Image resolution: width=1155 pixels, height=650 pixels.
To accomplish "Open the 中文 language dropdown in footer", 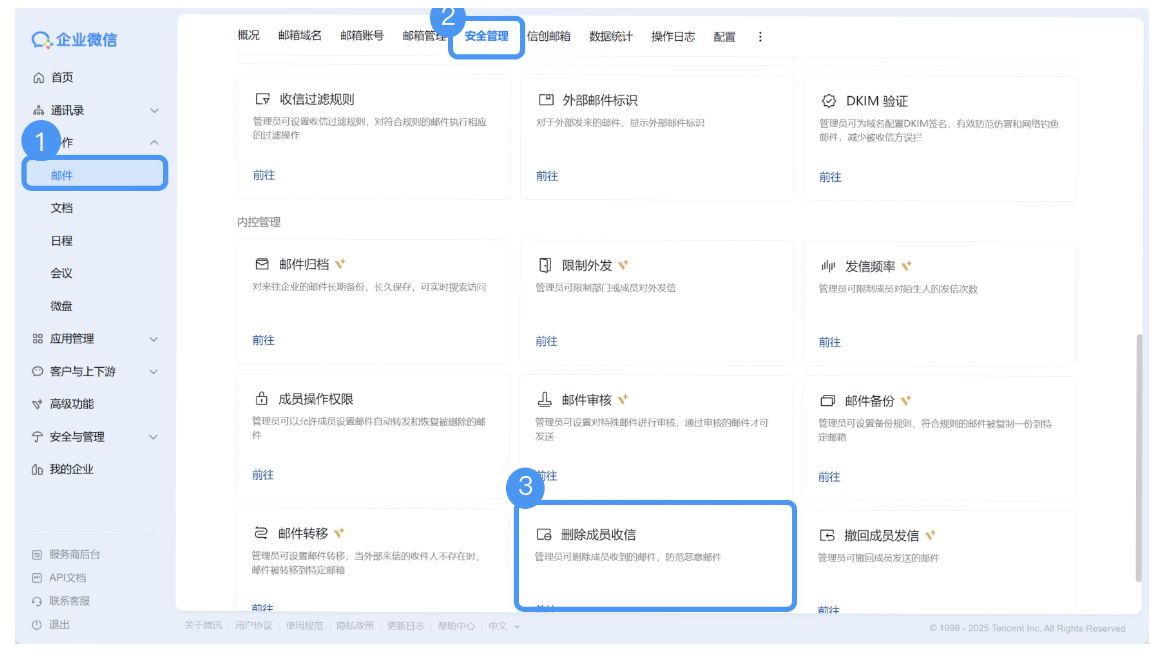I will point(504,626).
